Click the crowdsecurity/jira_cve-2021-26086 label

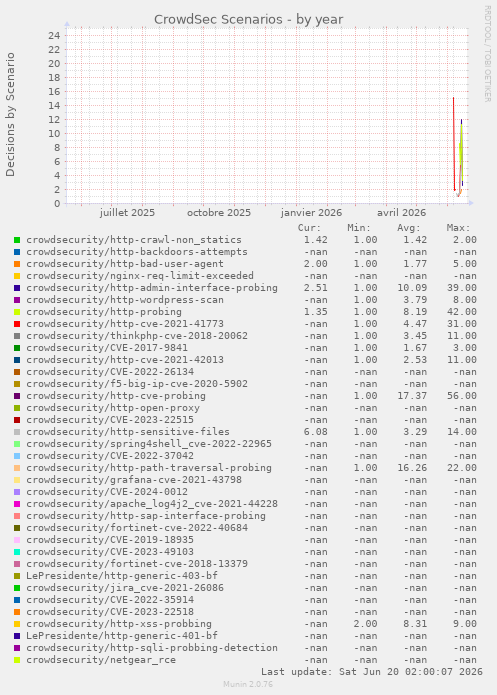(x=125, y=588)
